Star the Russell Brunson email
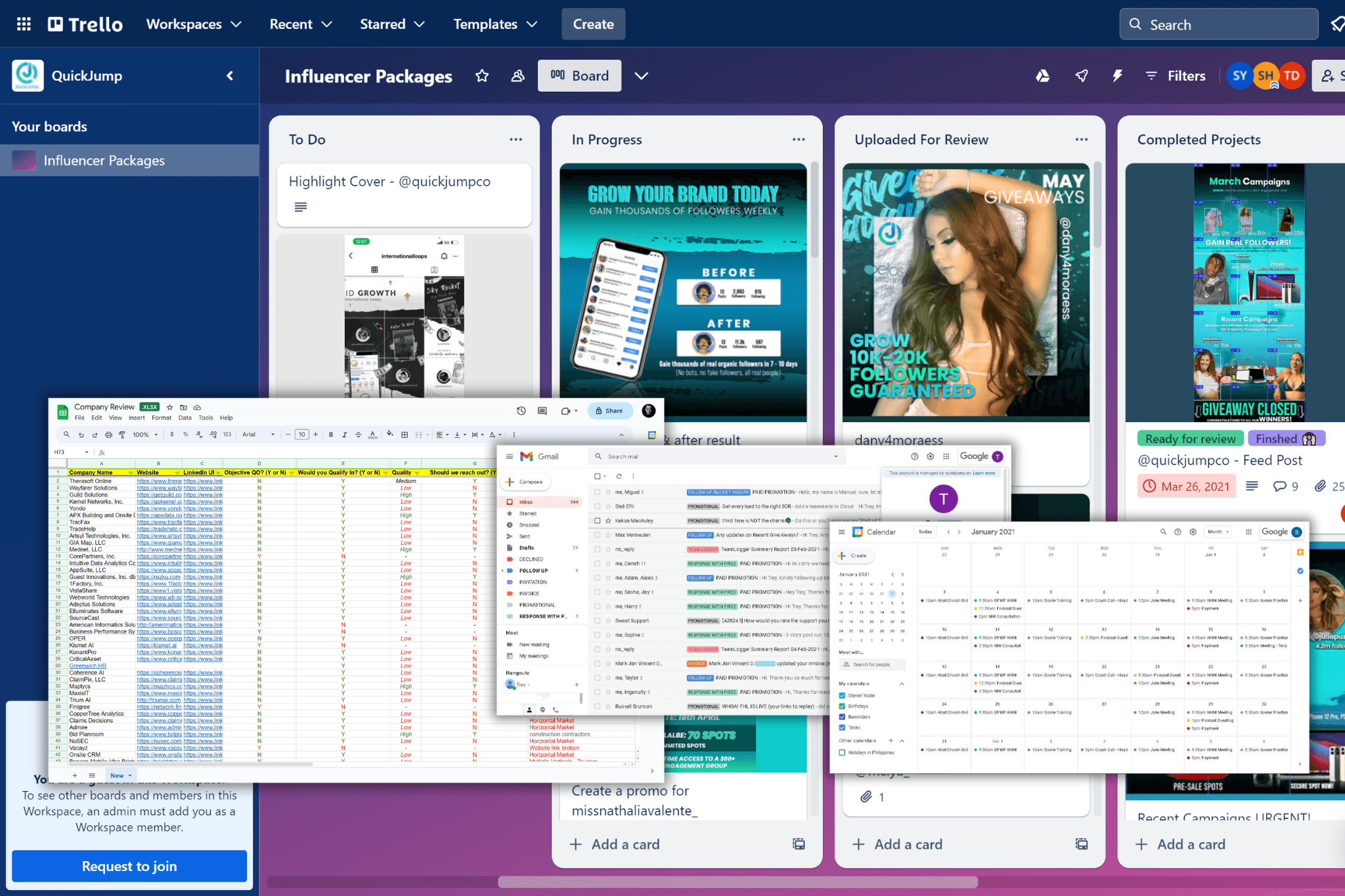The height and width of the screenshot is (896, 1345). 608,706
